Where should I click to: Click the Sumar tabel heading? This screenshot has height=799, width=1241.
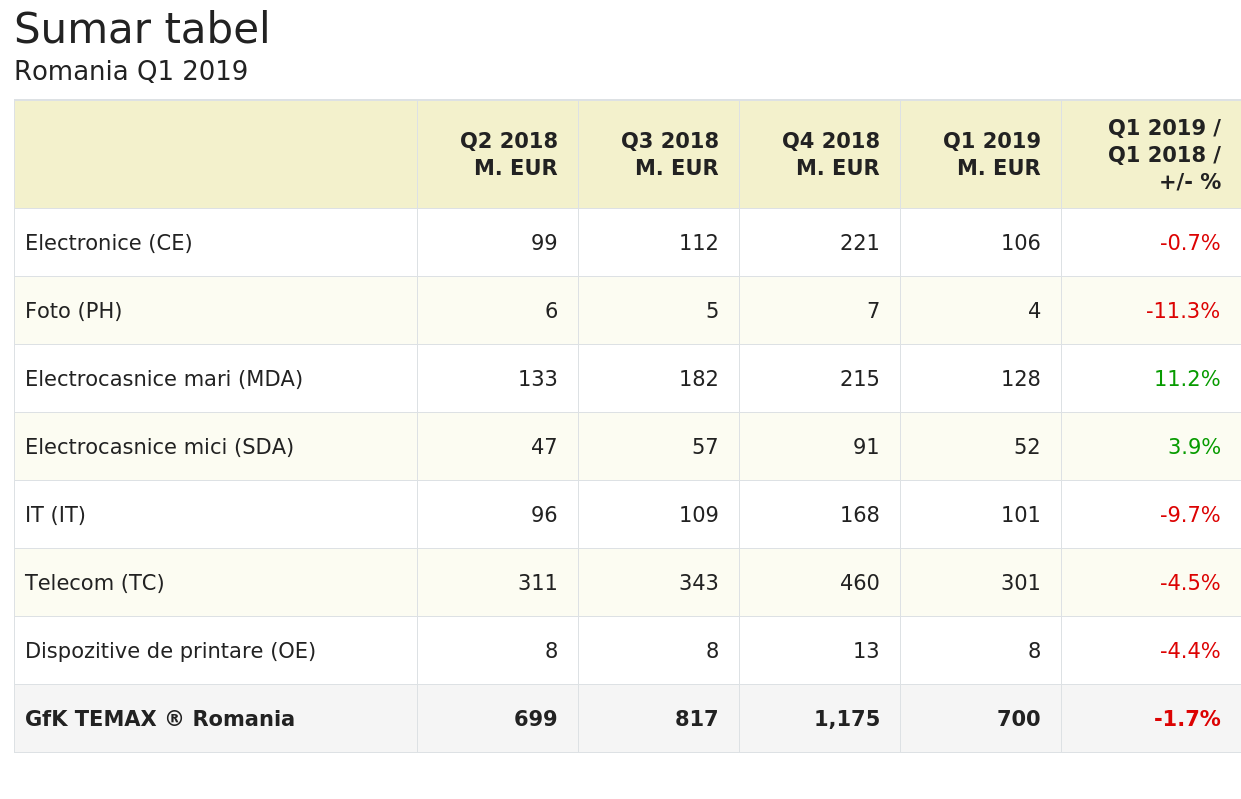coord(142,30)
